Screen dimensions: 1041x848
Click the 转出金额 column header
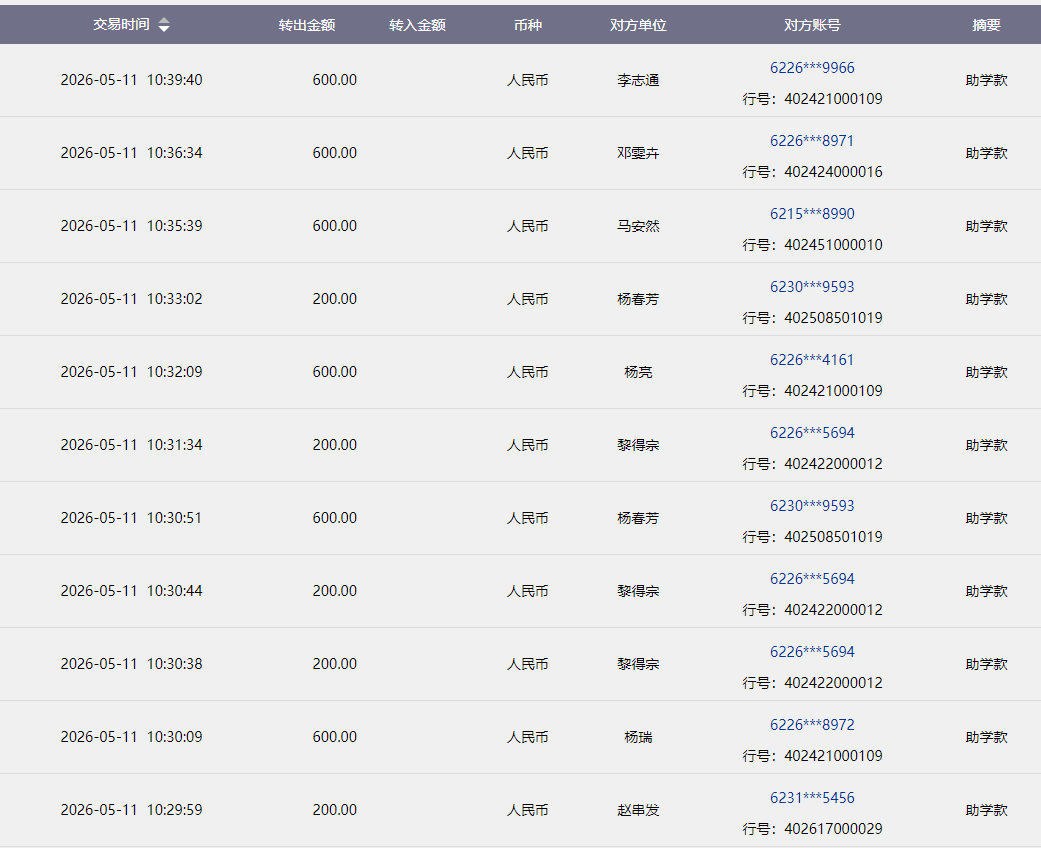coord(307,25)
